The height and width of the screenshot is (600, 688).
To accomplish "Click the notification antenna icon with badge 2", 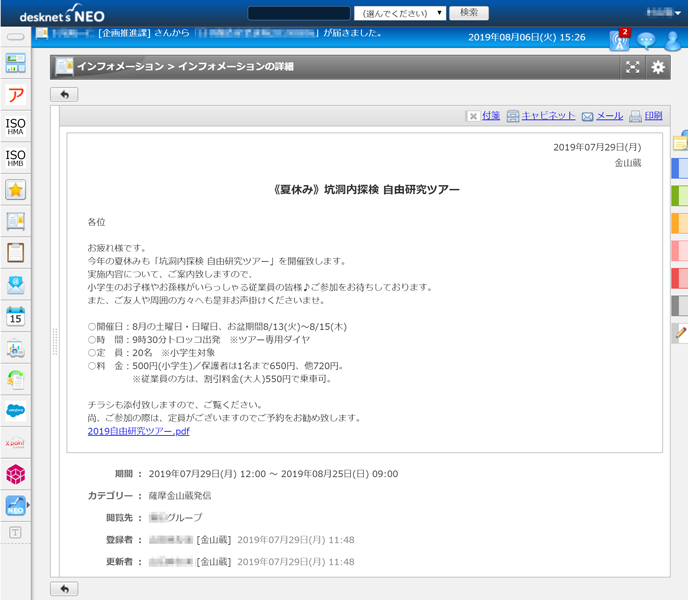I will [x=620, y=40].
